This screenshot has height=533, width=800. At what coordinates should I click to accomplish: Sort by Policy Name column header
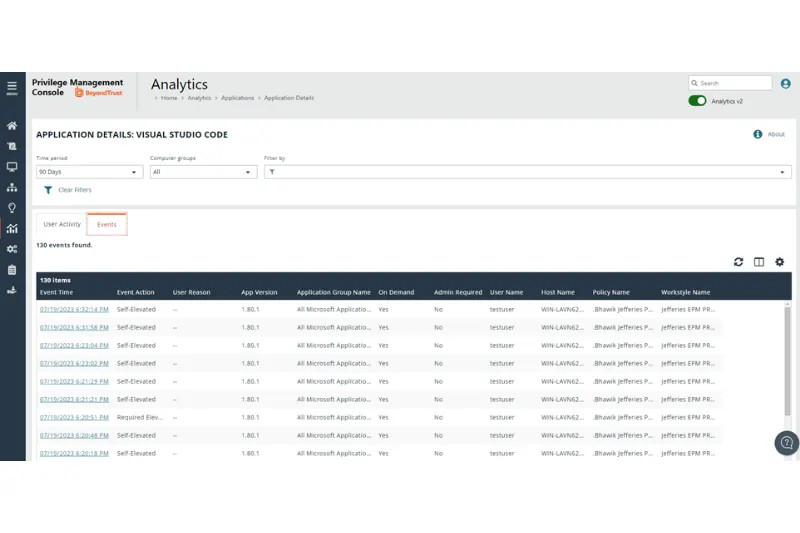611,292
